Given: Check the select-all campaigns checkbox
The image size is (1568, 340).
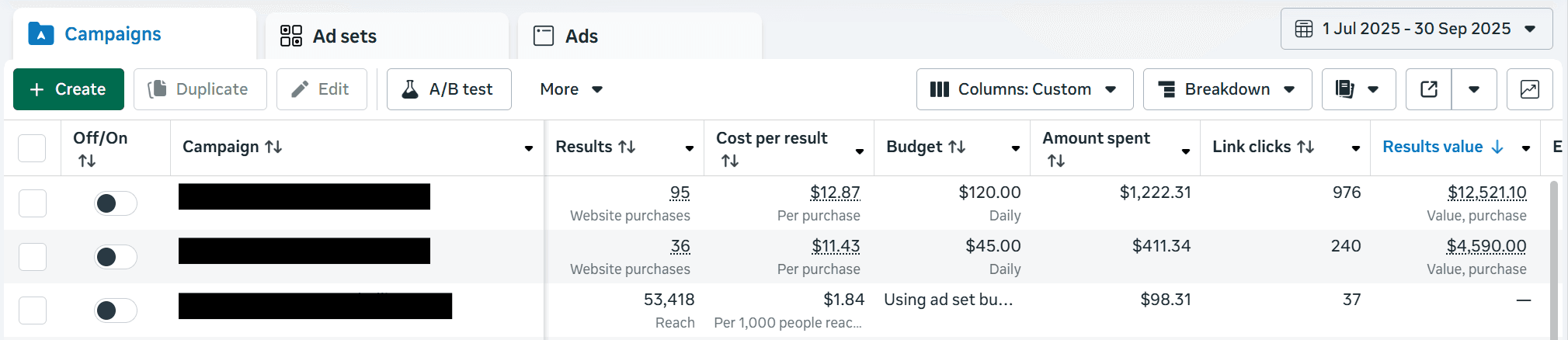Looking at the screenshot, I should click(x=32, y=147).
